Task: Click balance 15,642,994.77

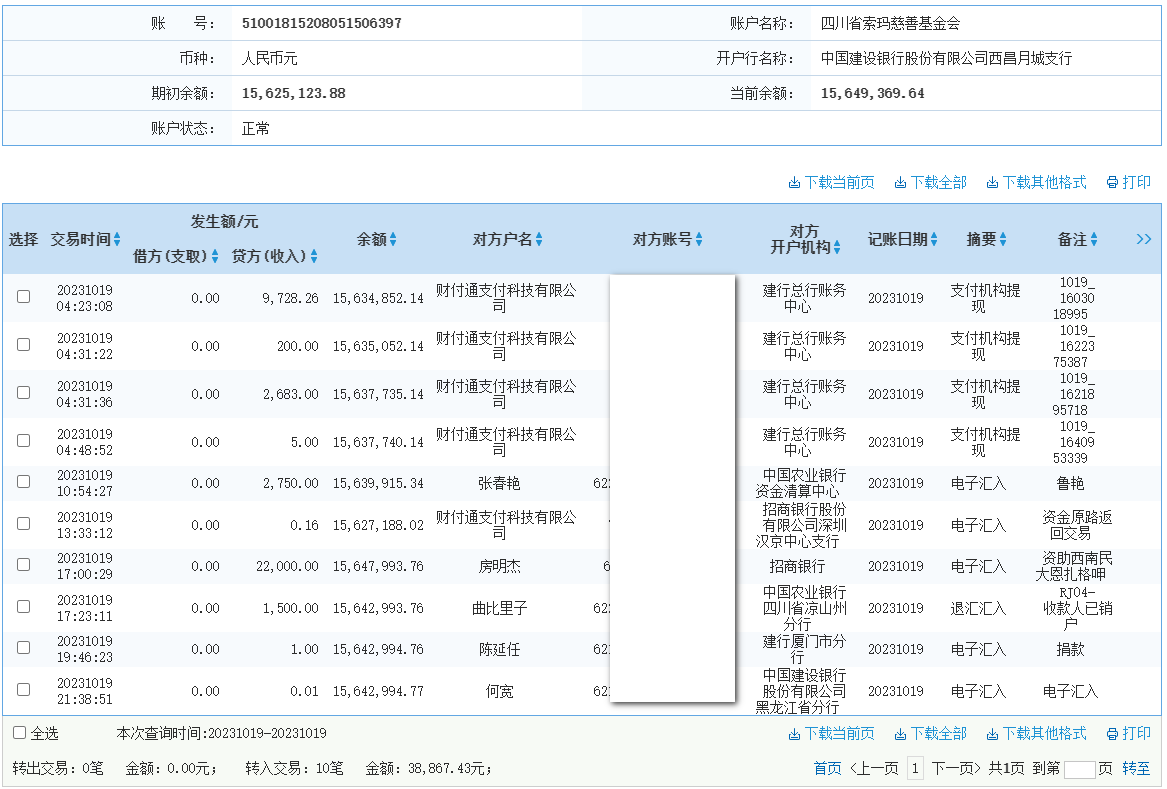Action: pos(378,691)
